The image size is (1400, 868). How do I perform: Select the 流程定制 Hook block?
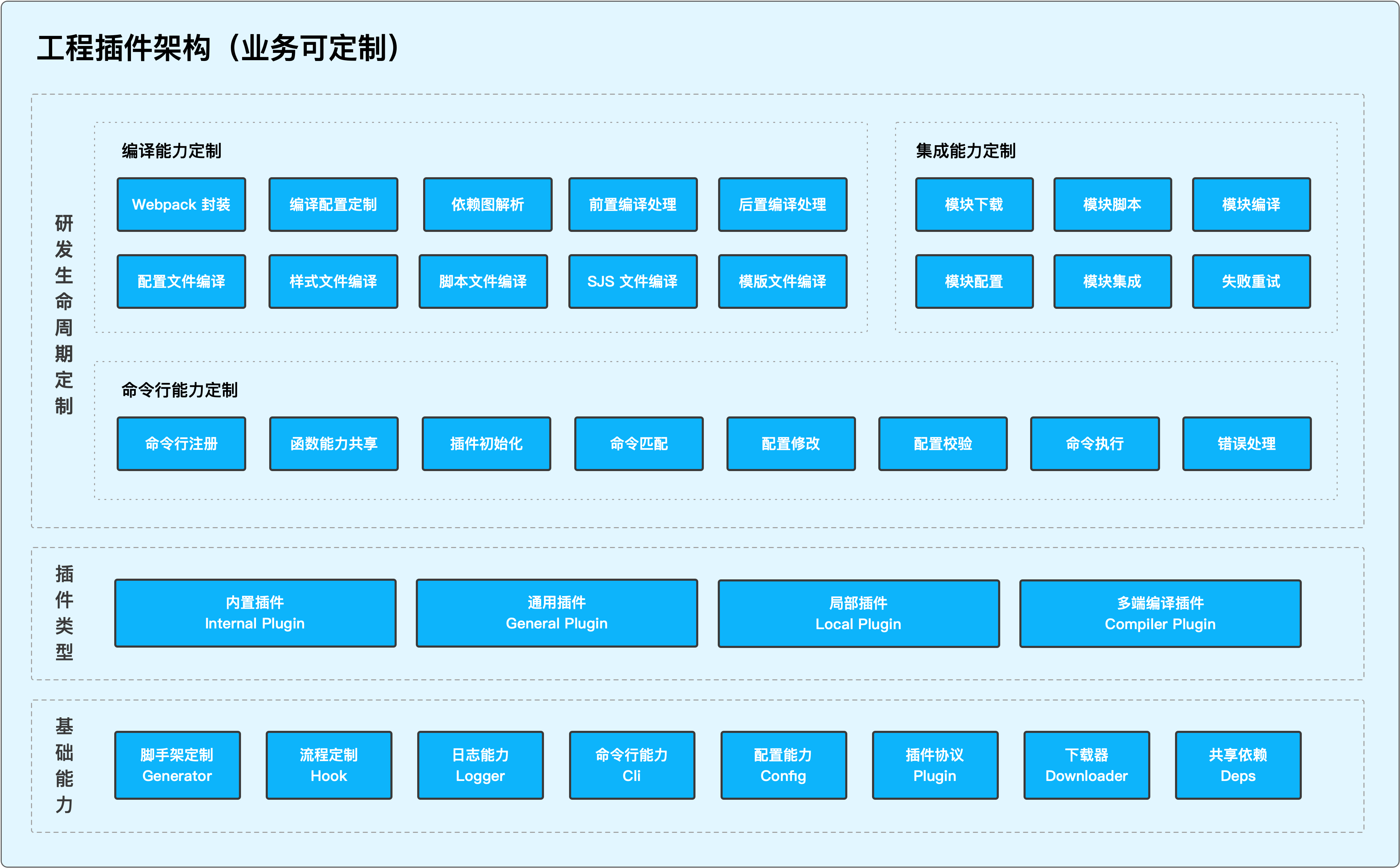[x=328, y=765]
